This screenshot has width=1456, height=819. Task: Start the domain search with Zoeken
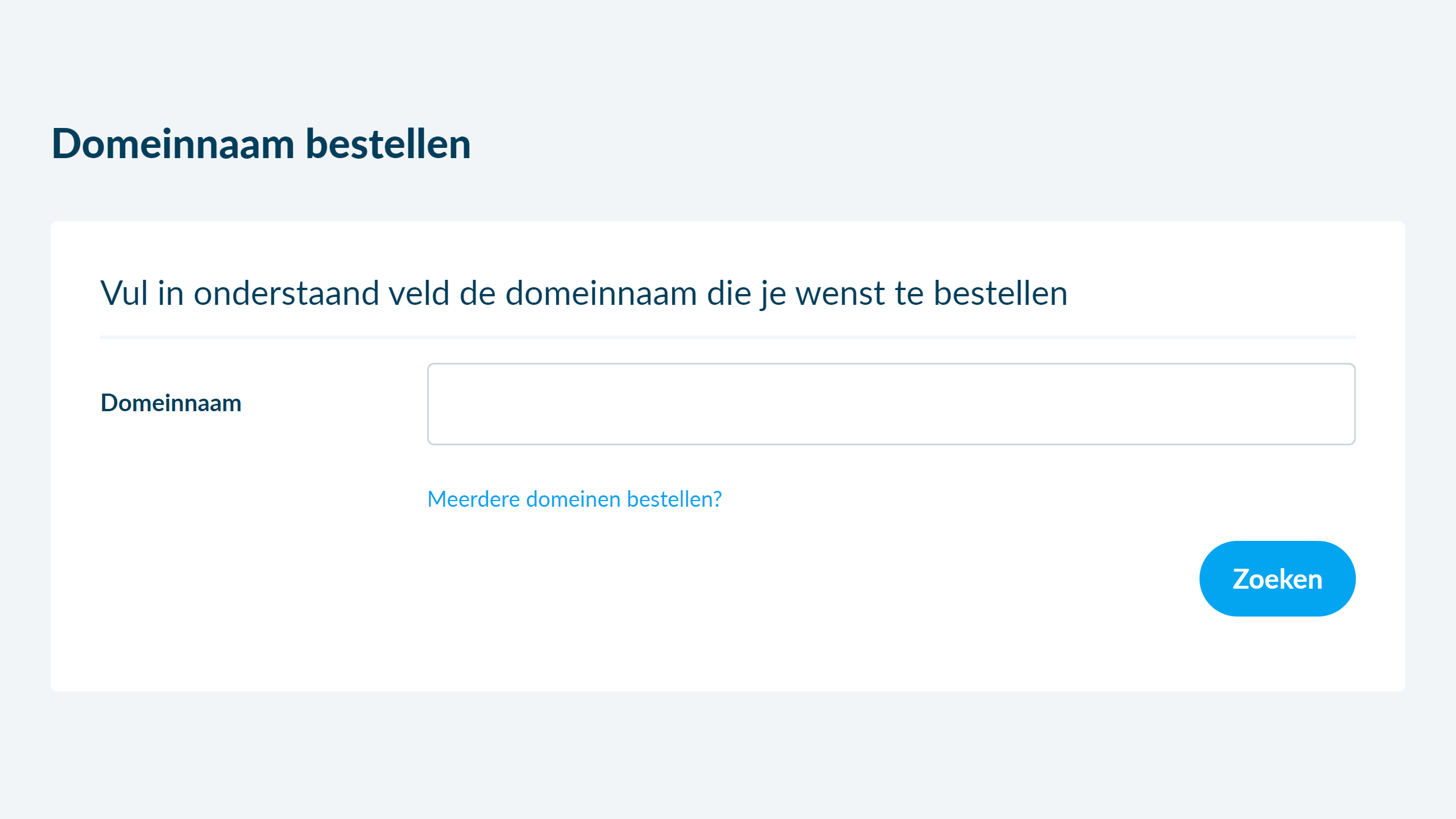tap(1277, 578)
